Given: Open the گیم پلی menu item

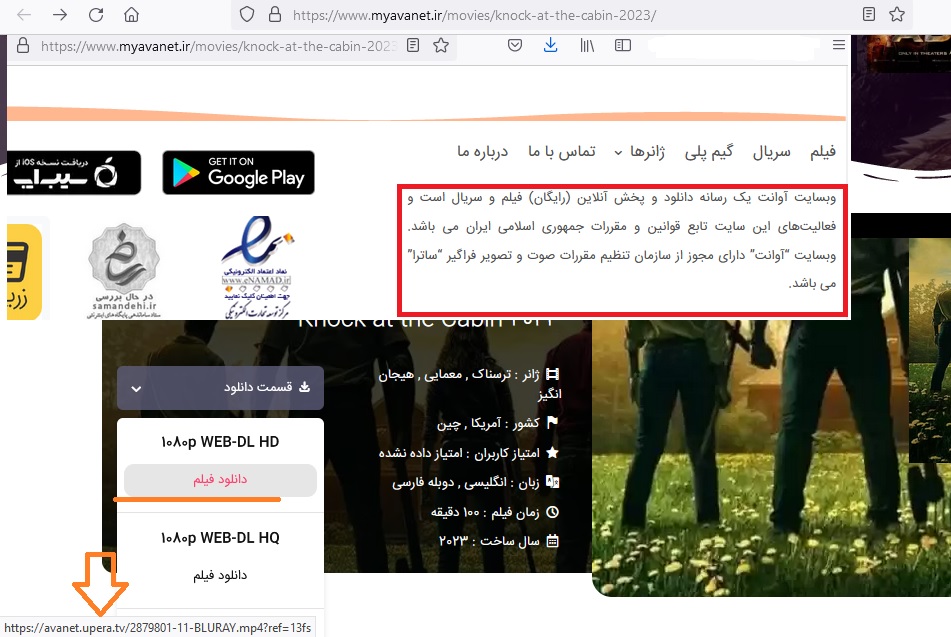Looking at the screenshot, I should coord(709,152).
